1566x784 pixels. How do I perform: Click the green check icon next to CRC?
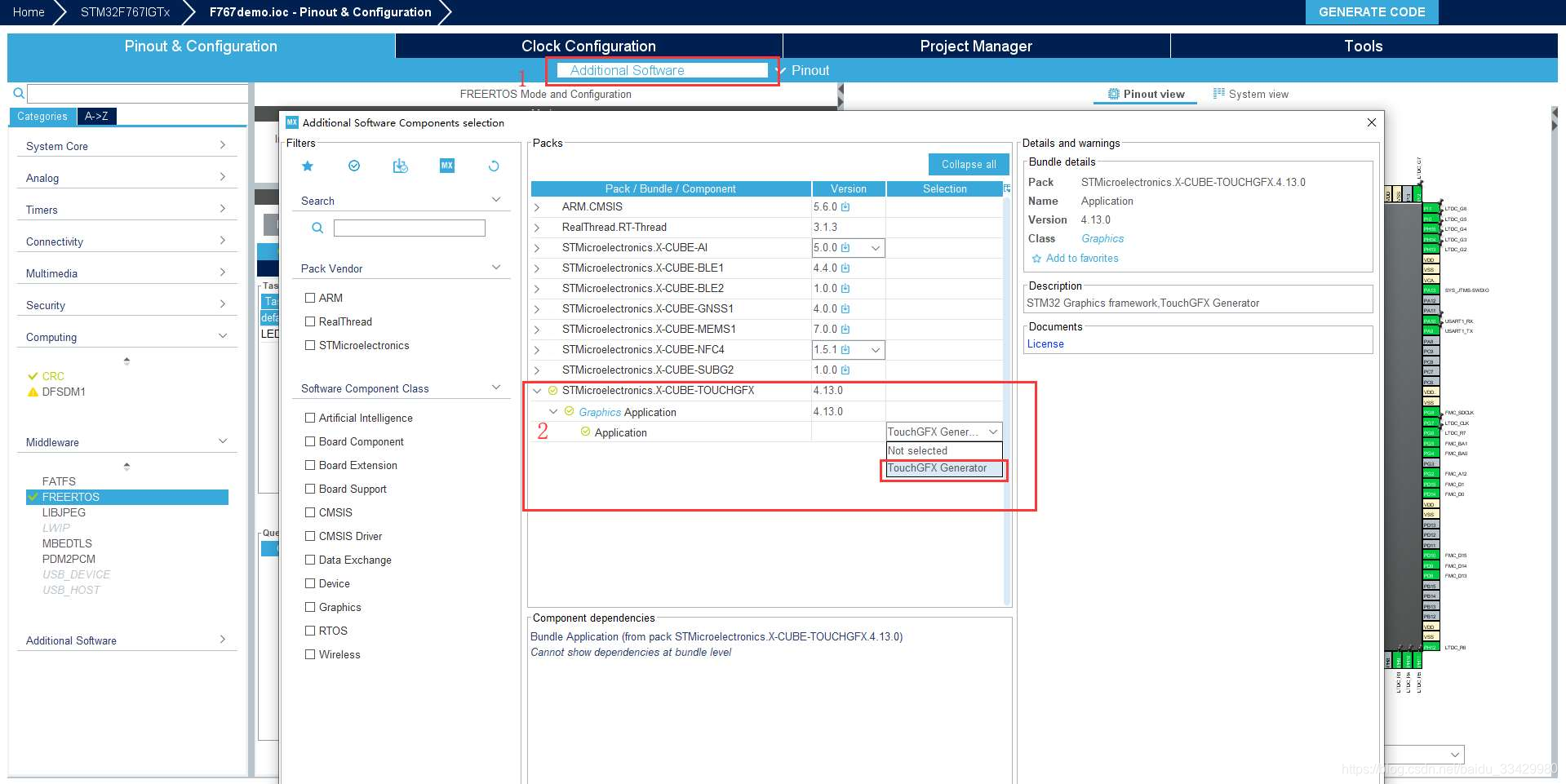33,376
